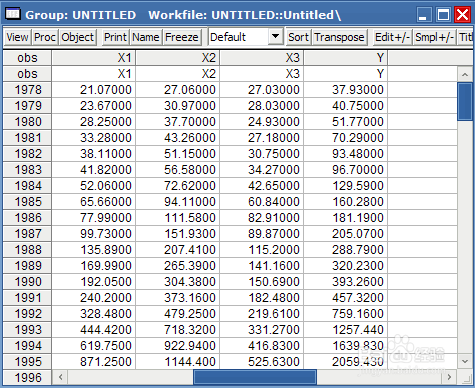Click the Freeze button
Image resolution: width=475 pixels, height=388 pixels.
(182, 37)
